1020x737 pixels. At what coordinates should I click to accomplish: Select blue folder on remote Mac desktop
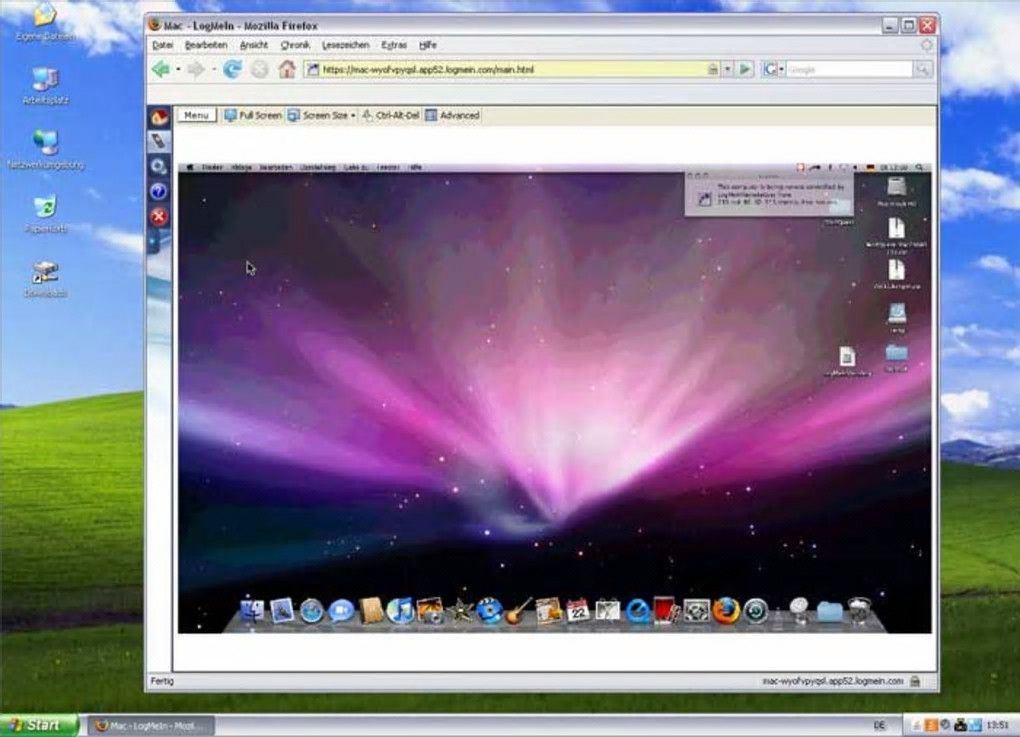click(896, 358)
